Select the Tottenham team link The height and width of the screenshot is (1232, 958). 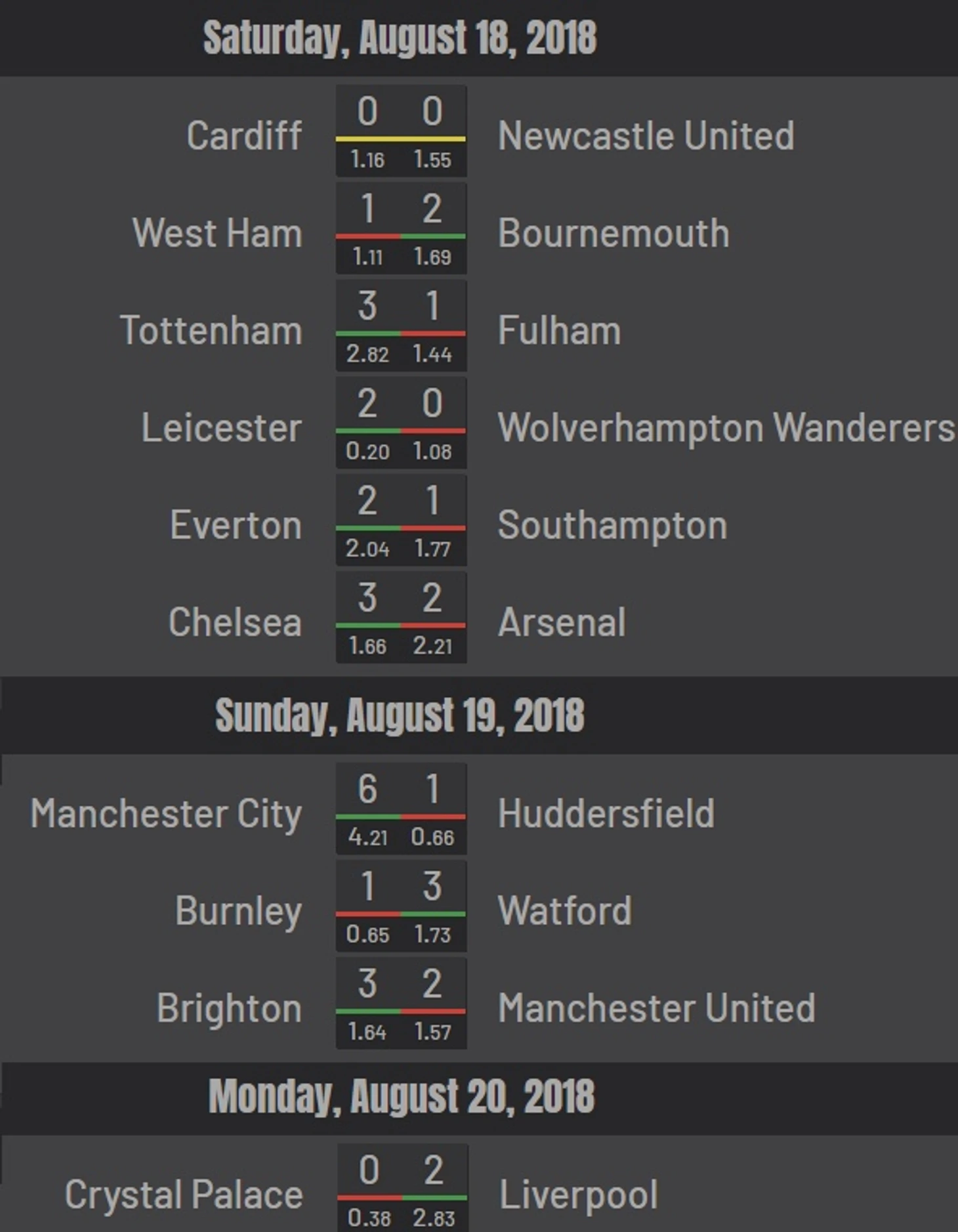pyautogui.click(x=211, y=330)
